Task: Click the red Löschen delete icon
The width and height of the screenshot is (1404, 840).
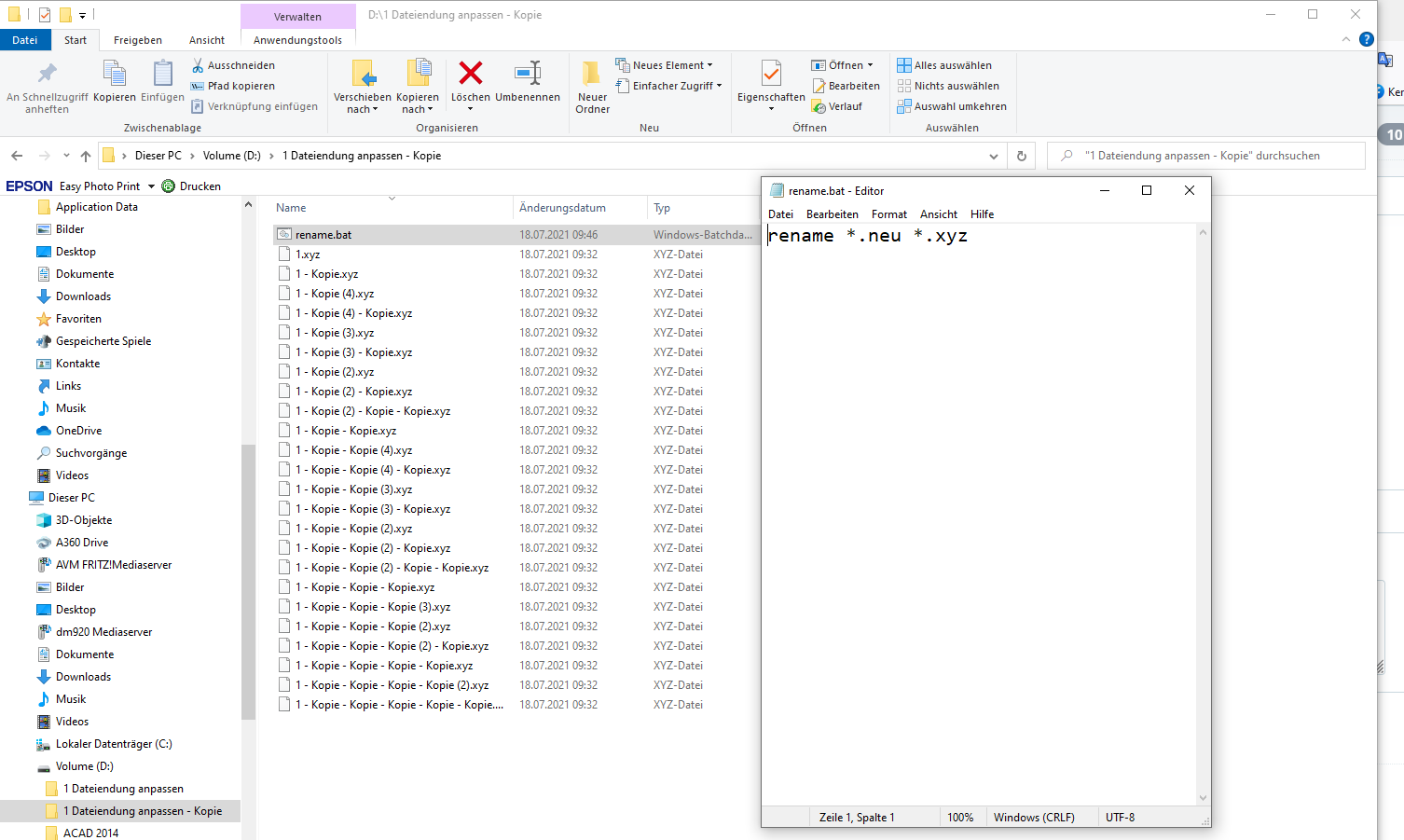Action: [x=470, y=75]
